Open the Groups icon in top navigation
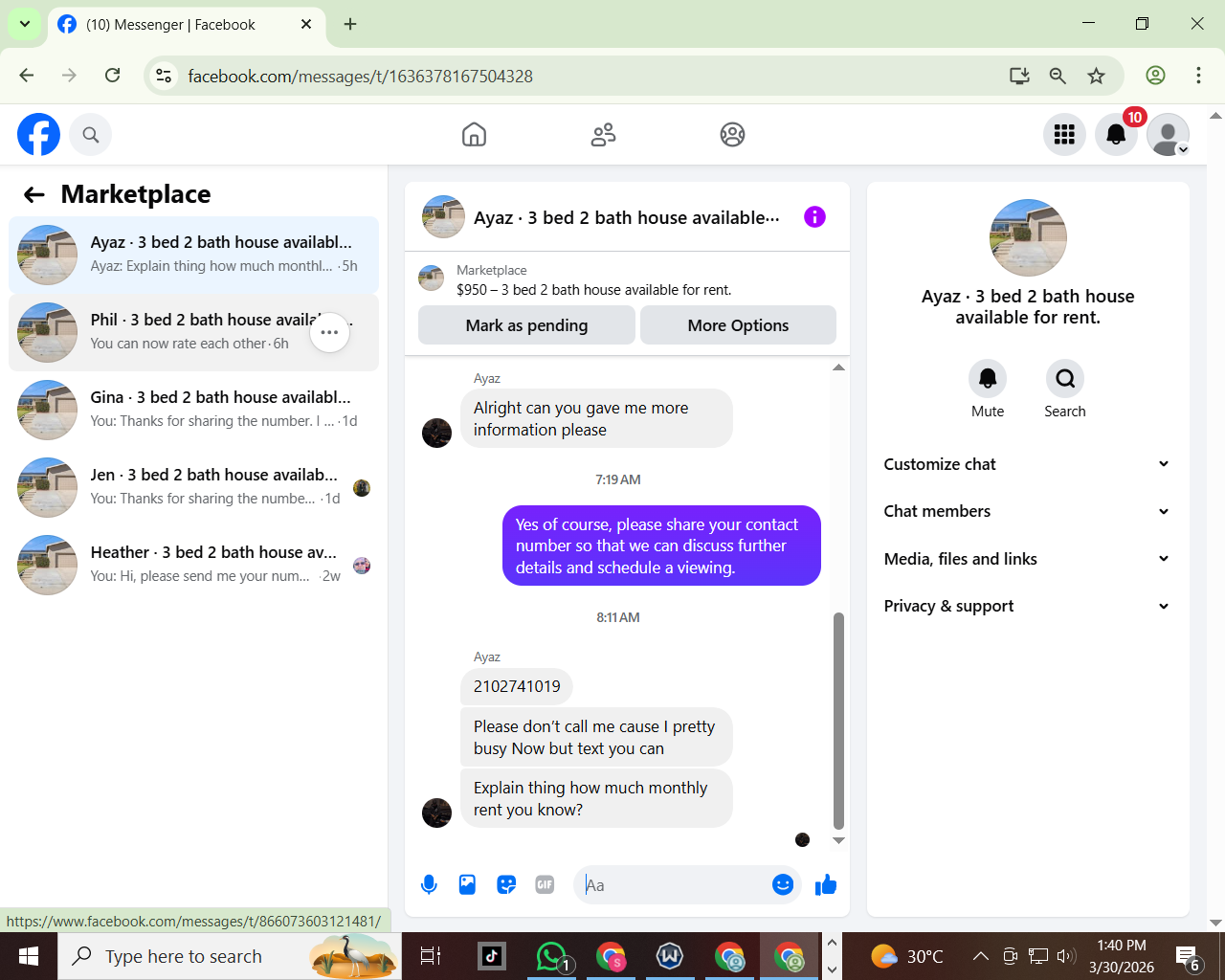Viewport: 1225px width, 980px height. point(732,135)
